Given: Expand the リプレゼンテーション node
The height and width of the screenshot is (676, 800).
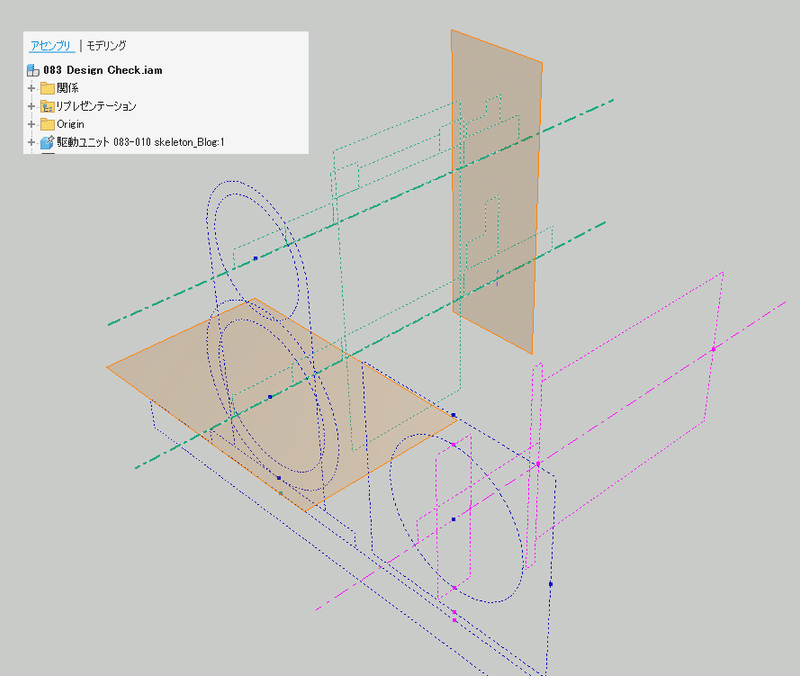Looking at the screenshot, I should [31, 106].
